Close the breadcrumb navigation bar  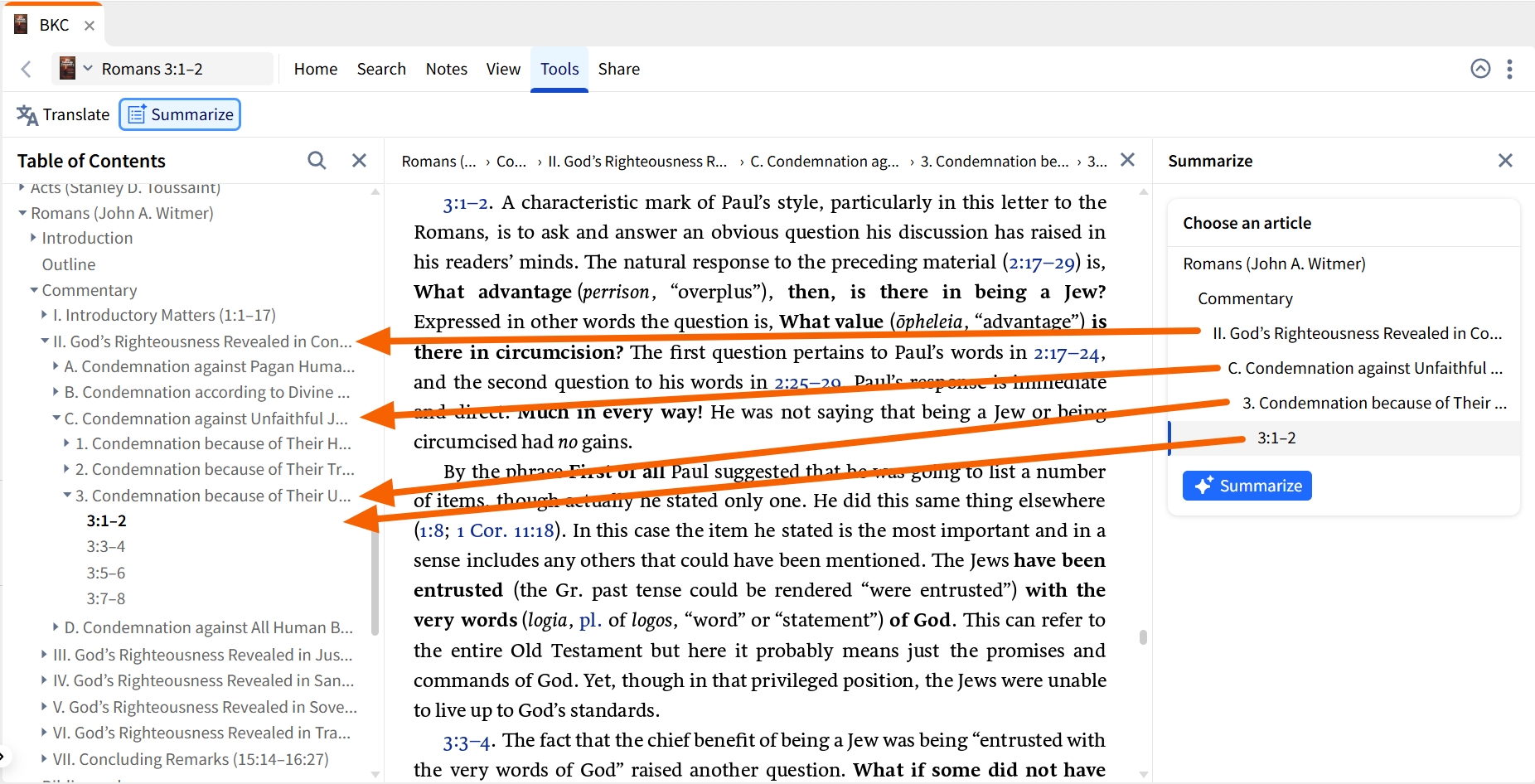point(1127,159)
